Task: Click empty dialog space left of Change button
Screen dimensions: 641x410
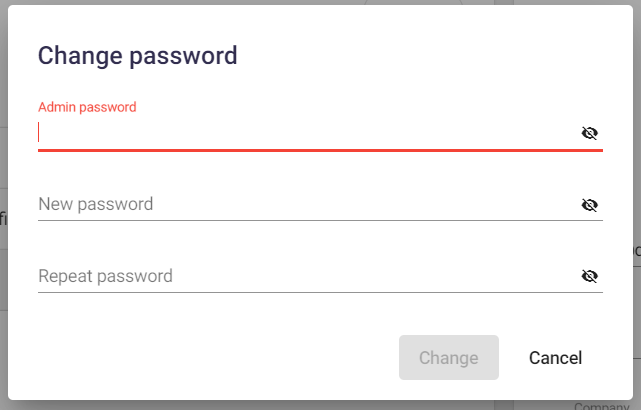Action: [217, 358]
